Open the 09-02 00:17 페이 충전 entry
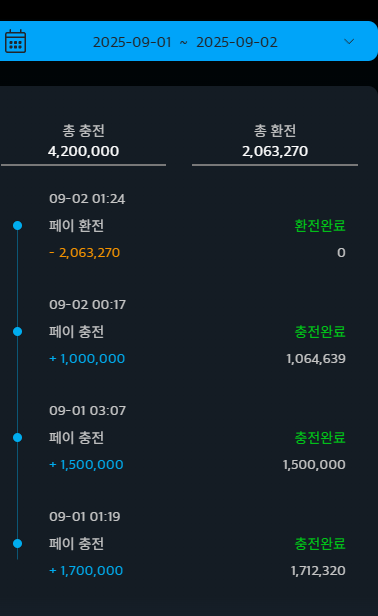This screenshot has height=616, width=378. click(76, 332)
